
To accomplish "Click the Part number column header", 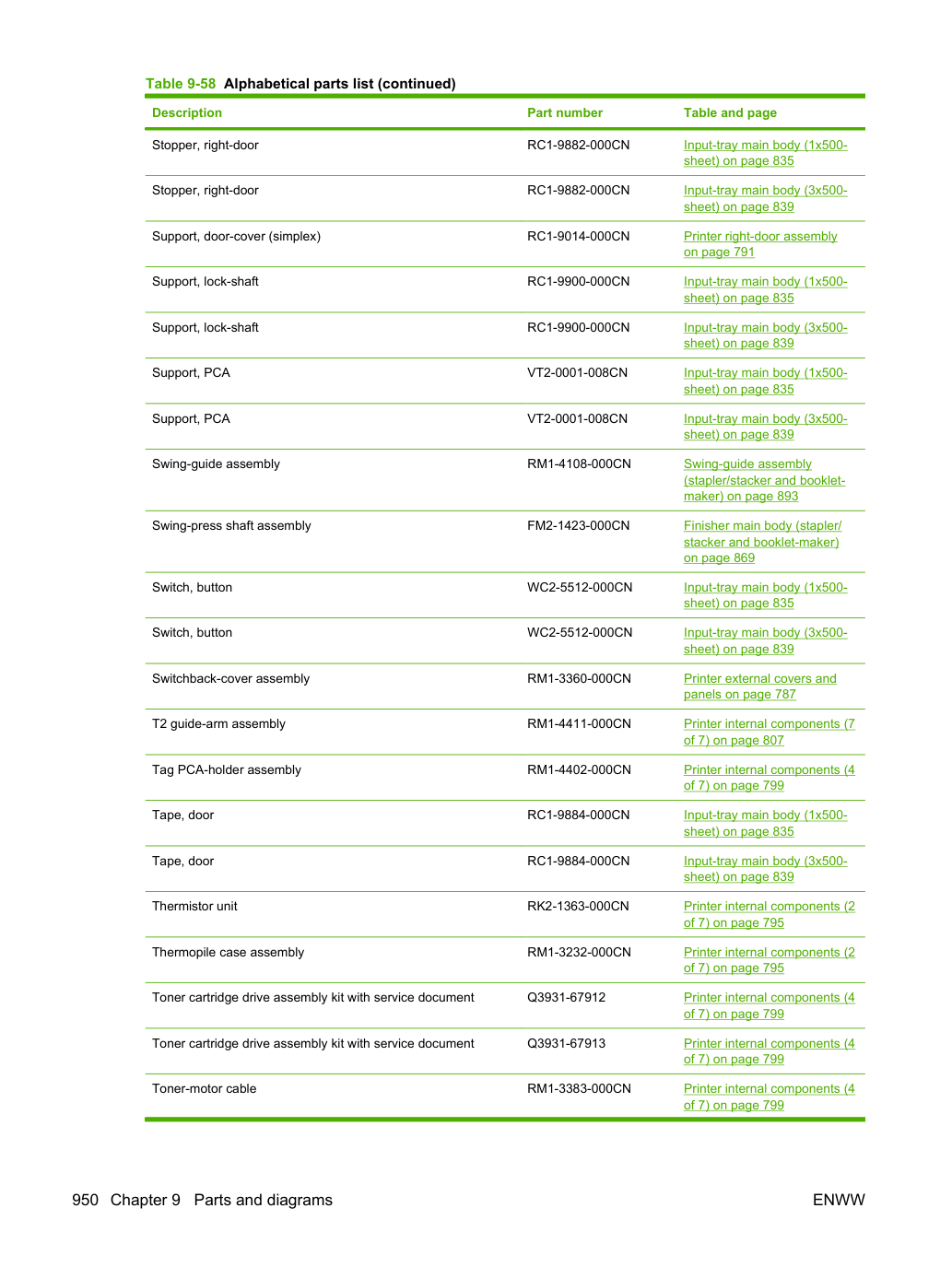I will pos(565,112).
